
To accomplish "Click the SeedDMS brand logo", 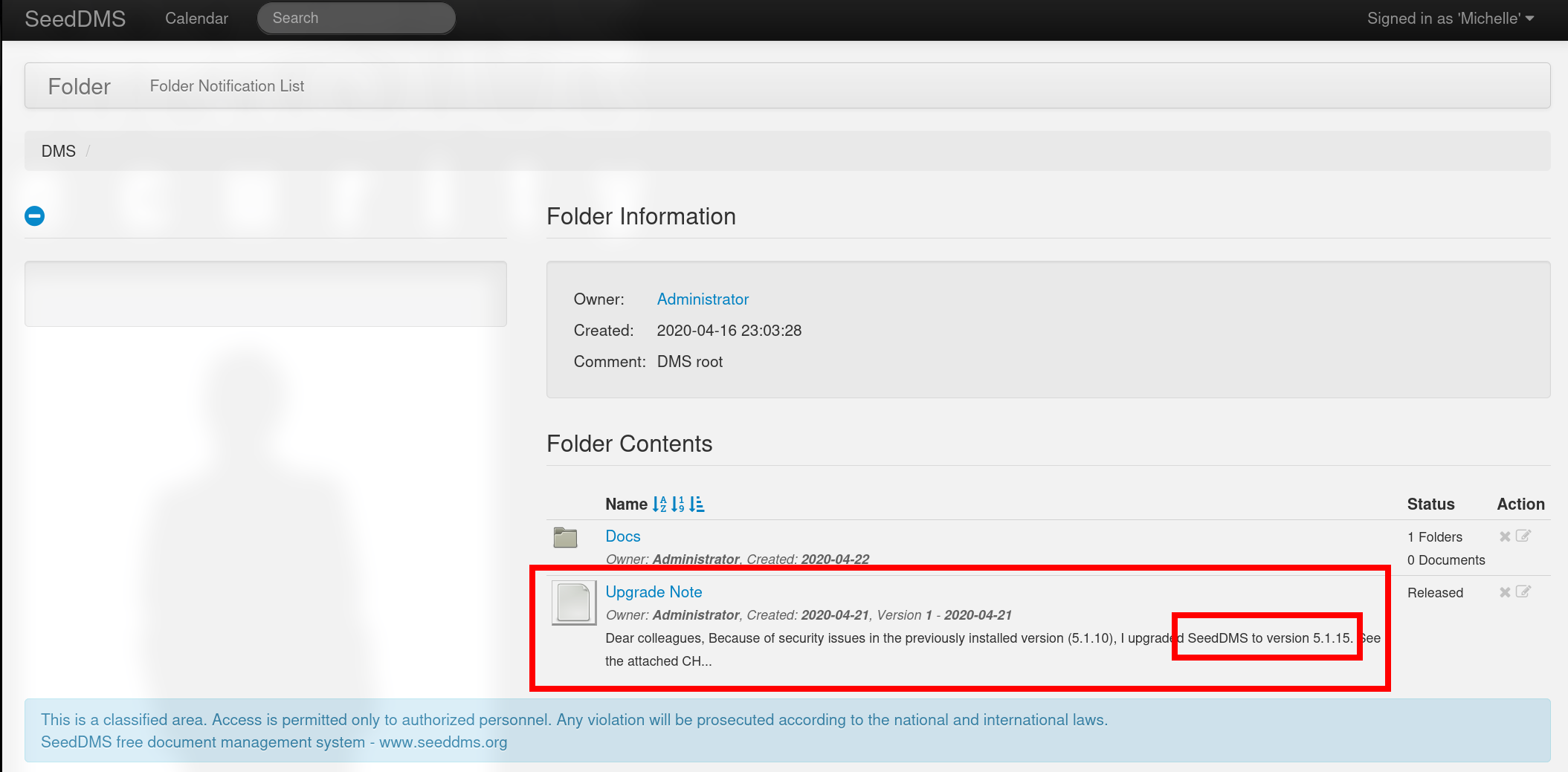I will [x=75, y=19].
